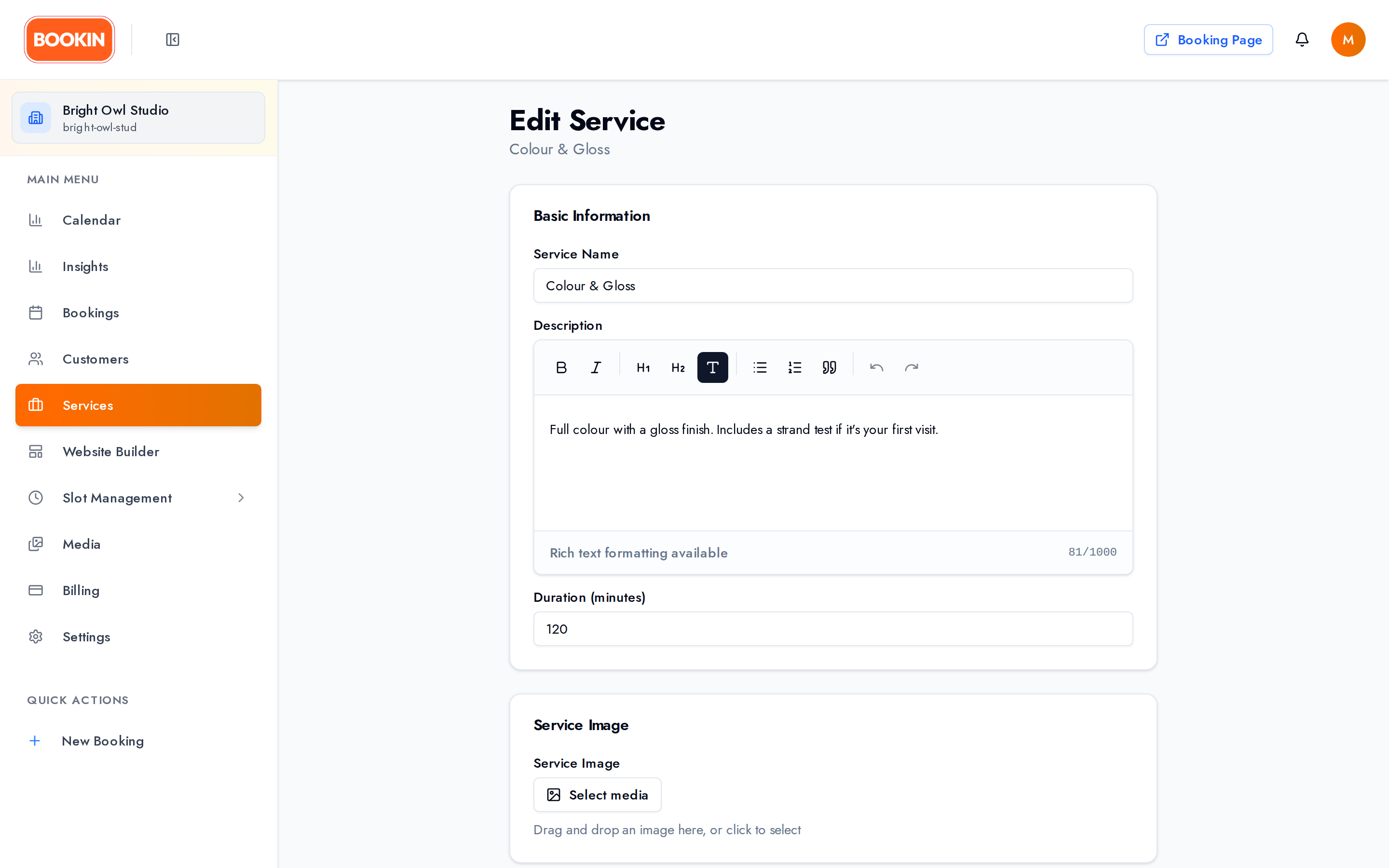The image size is (1389, 868).
Task: Insert a bulleted list
Action: click(760, 367)
